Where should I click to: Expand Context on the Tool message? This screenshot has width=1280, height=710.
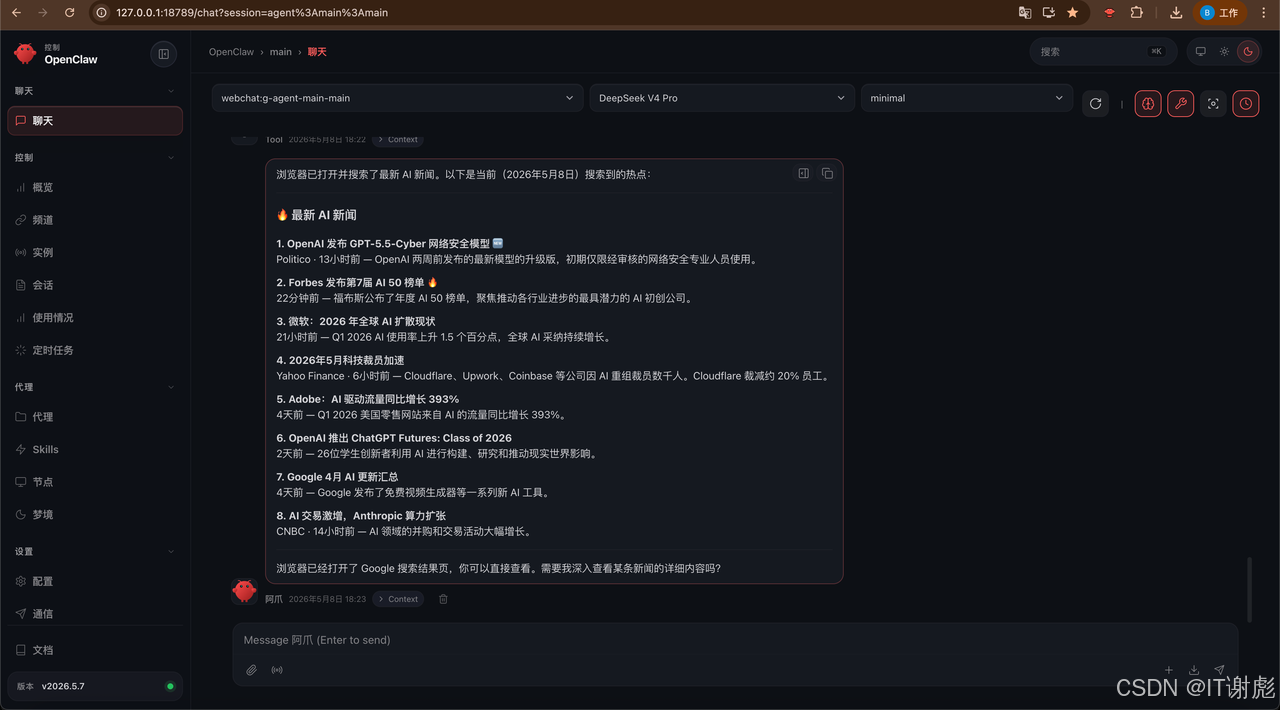pyautogui.click(x=398, y=140)
